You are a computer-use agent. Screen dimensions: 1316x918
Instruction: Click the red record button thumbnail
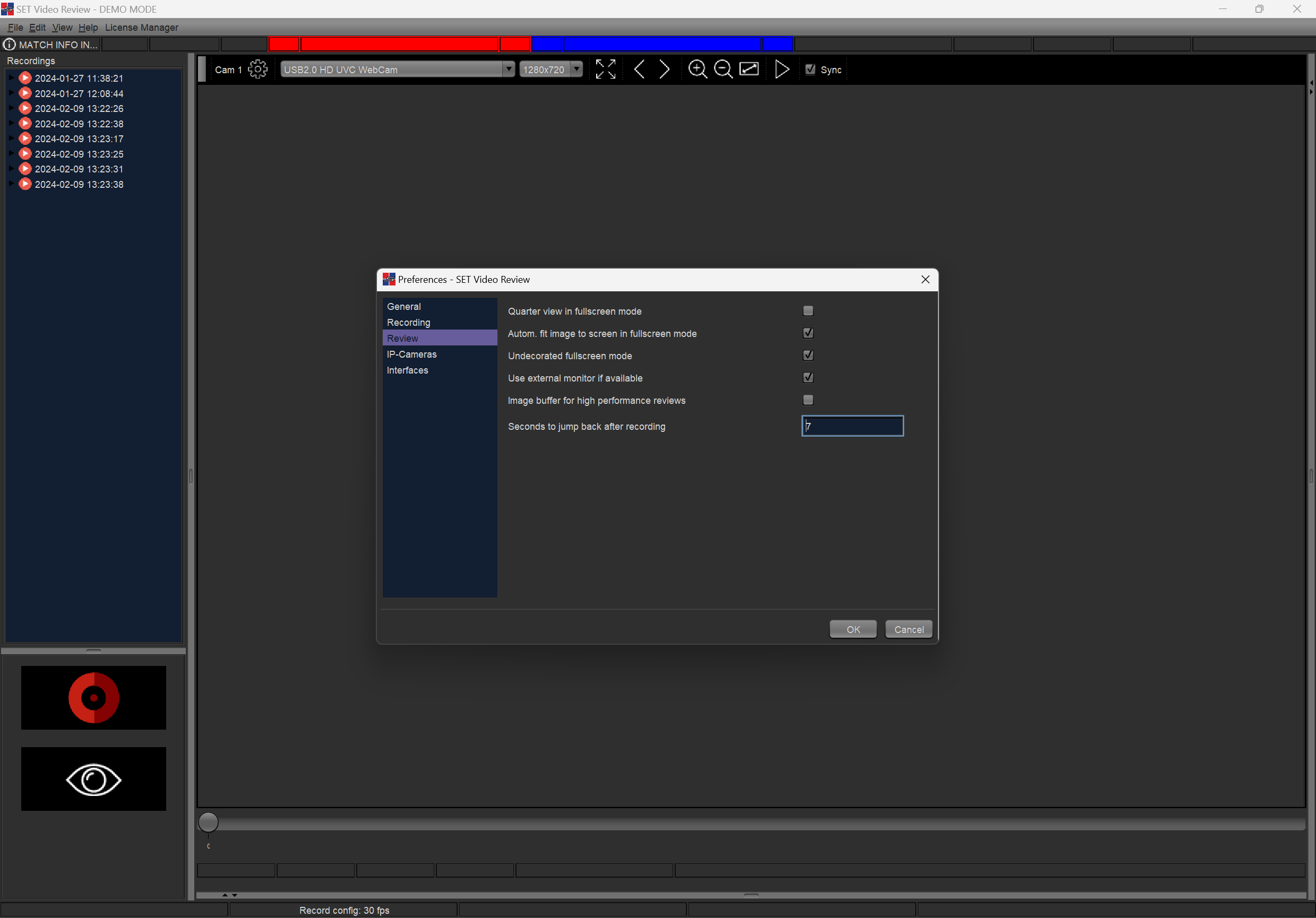point(93,697)
